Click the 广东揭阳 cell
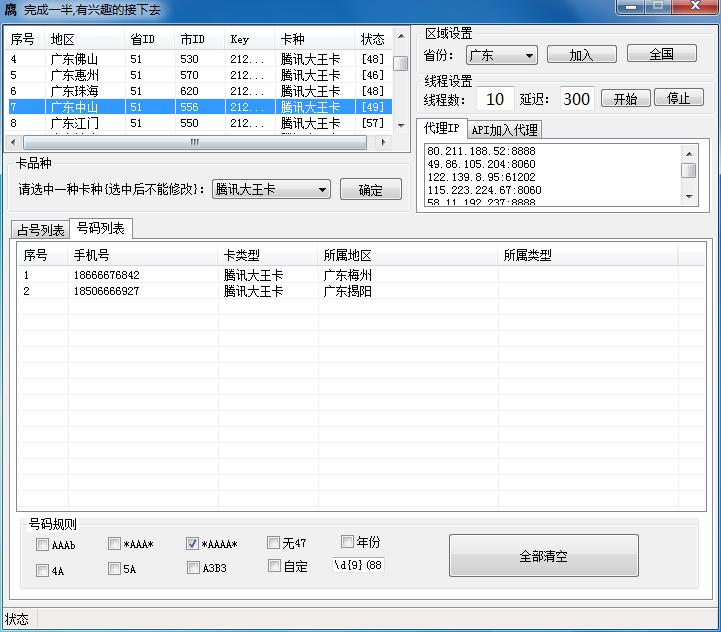Image resolution: width=721 pixels, height=632 pixels. (x=348, y=291)
